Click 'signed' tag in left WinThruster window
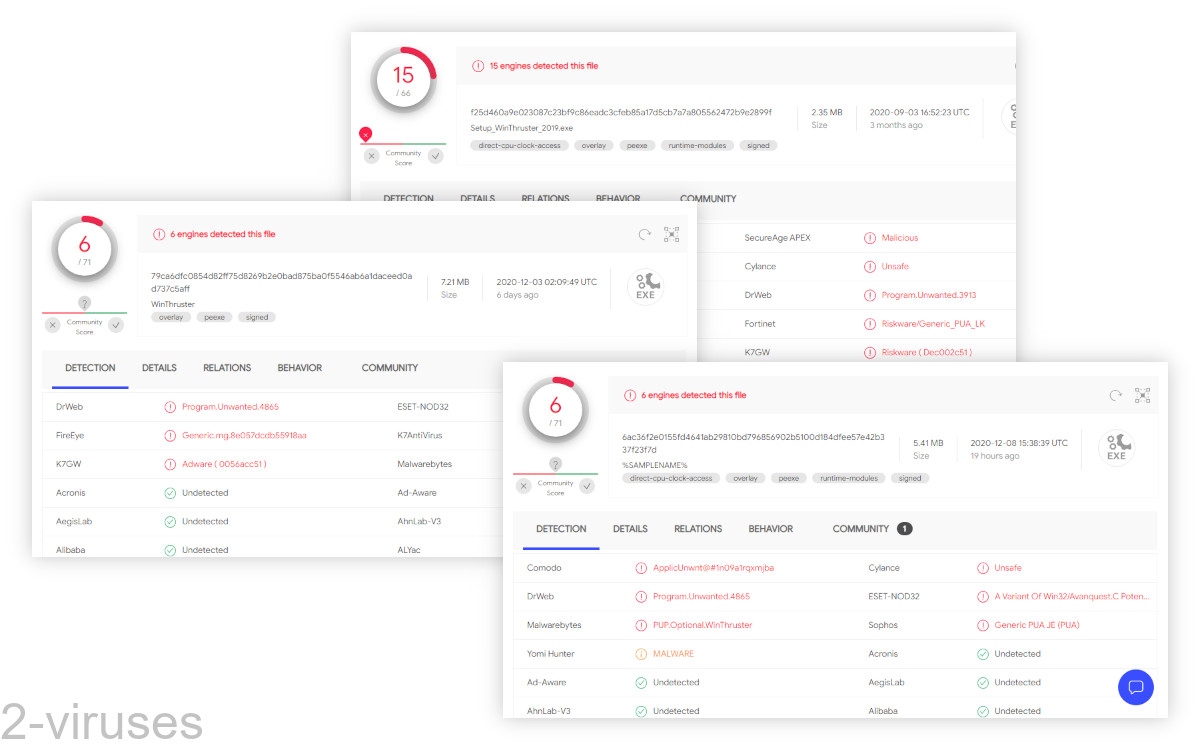 point(257,317)
